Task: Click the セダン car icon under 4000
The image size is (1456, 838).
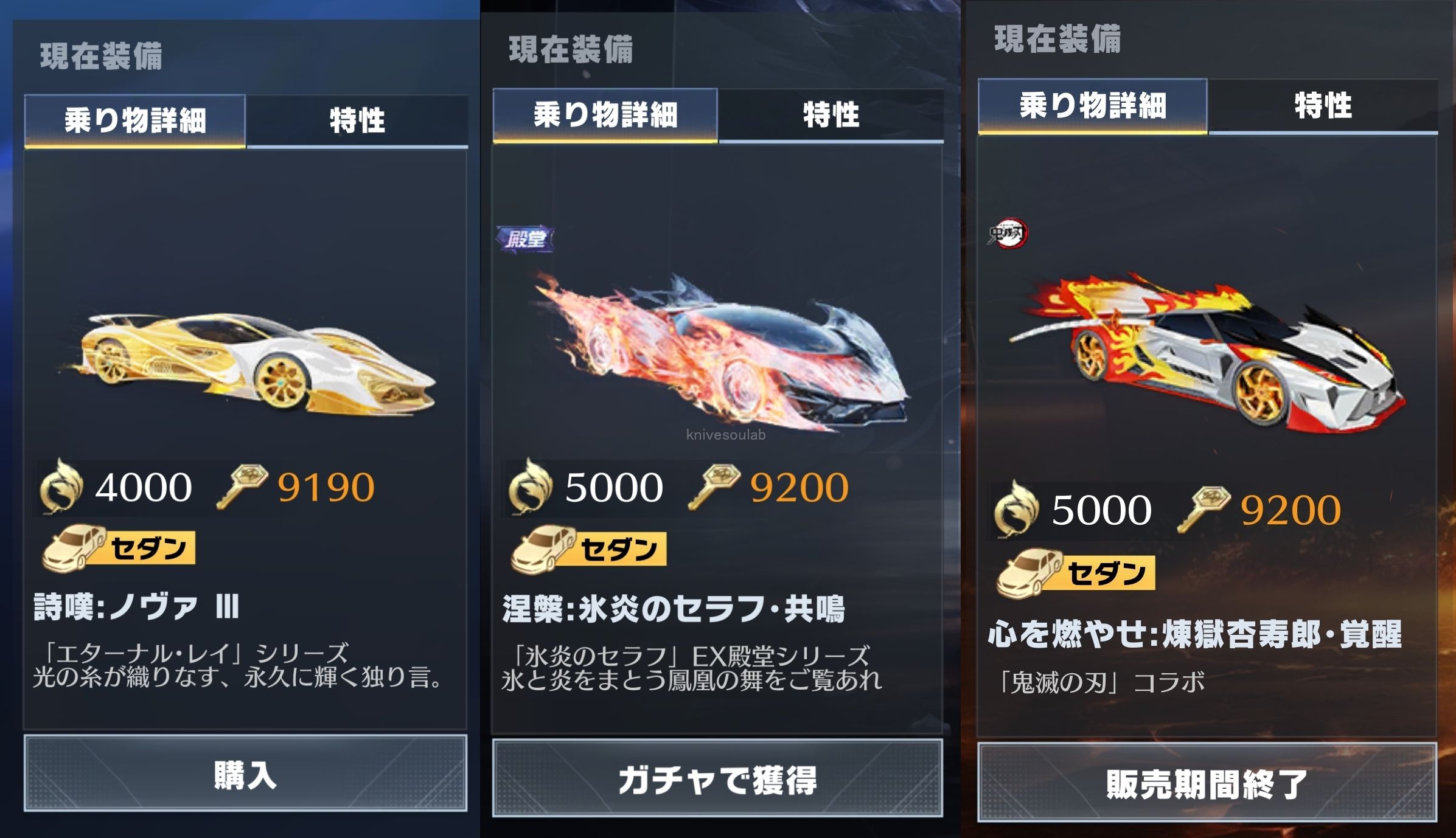Action: tap(74, 548)
